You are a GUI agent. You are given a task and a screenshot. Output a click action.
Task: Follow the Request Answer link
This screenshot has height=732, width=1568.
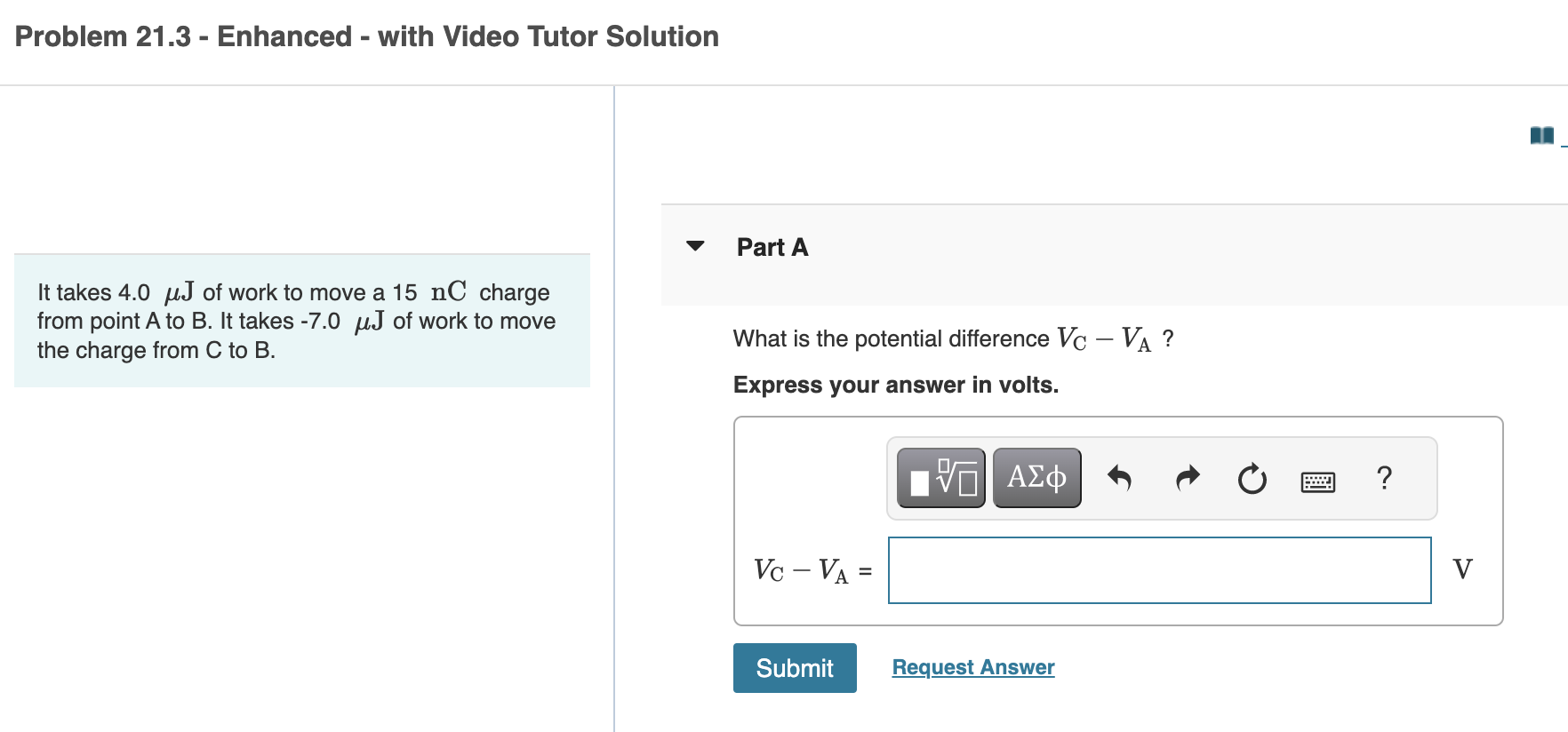point(973,667)
